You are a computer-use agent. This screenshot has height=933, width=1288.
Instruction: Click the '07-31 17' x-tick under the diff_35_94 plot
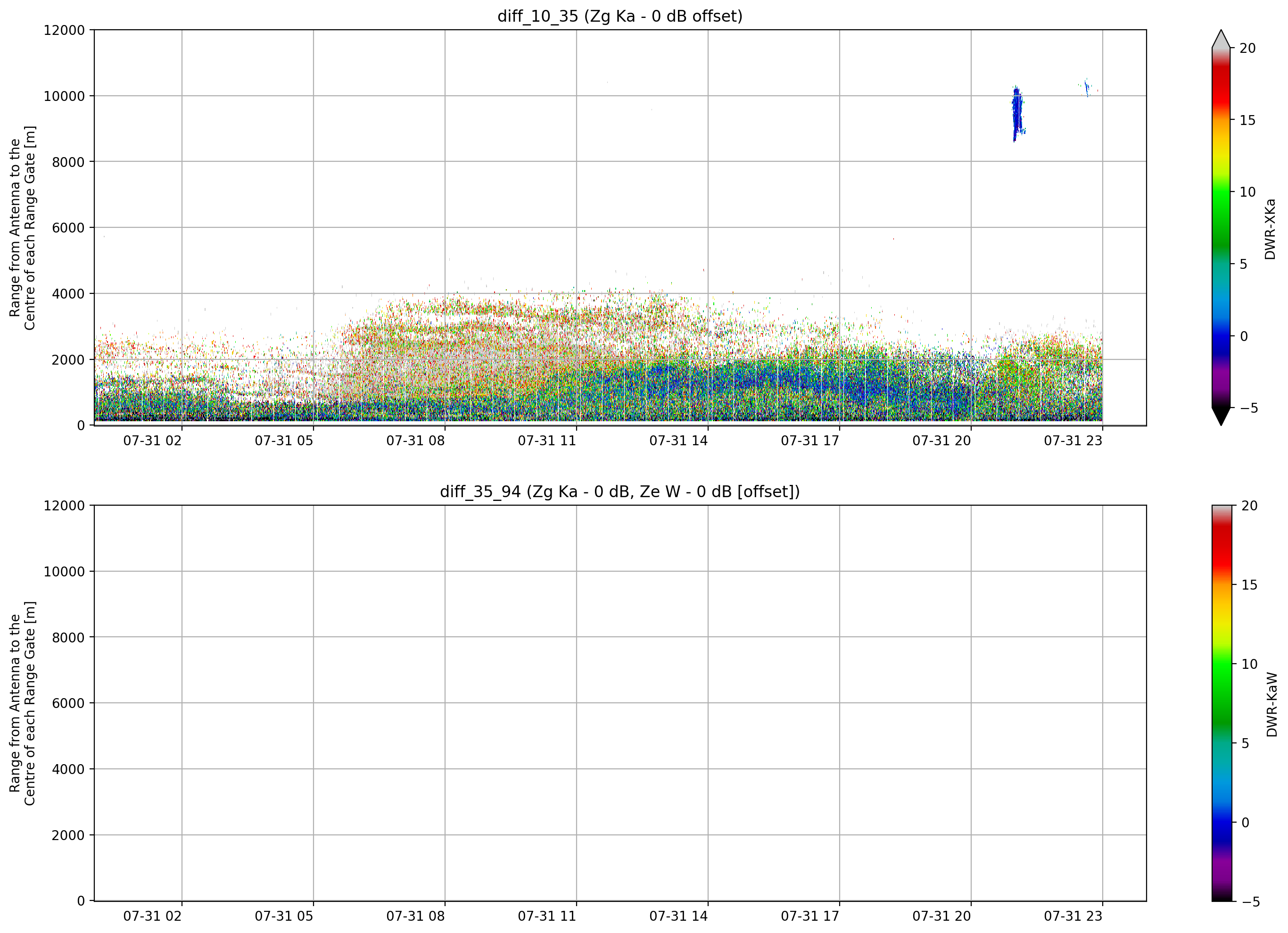(x=810, y=916)
